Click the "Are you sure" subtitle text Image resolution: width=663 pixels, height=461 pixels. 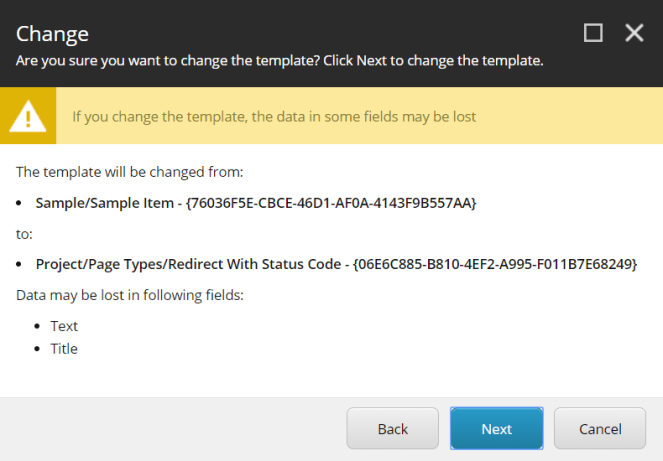click(279, 61)
